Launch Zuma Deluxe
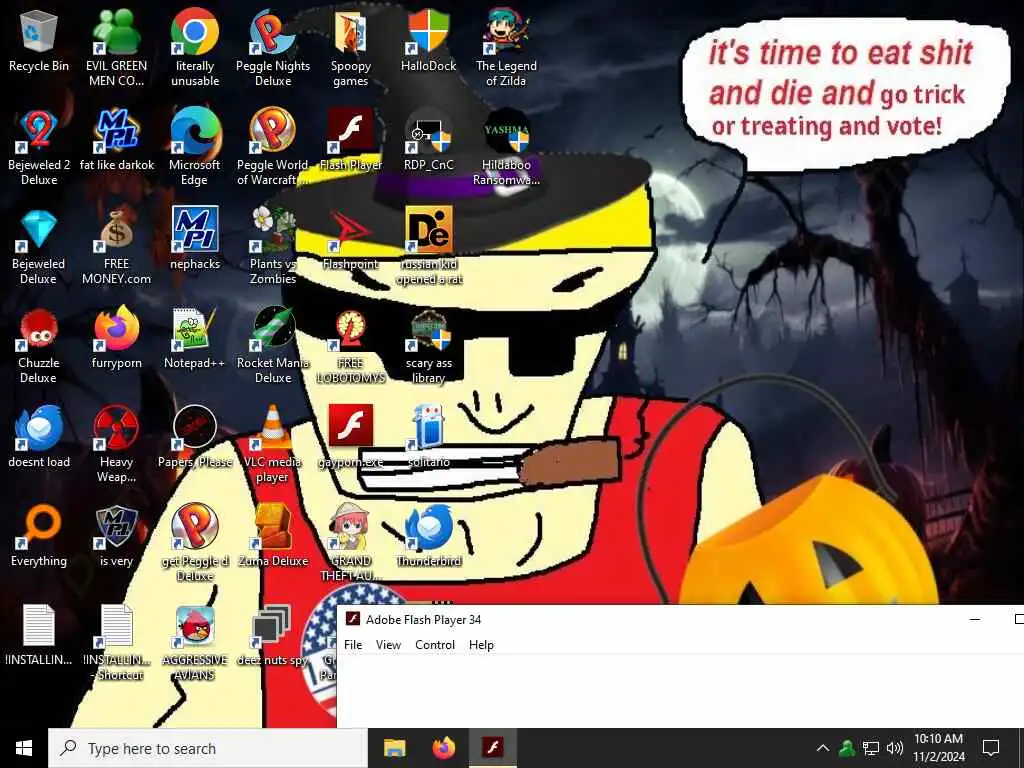This screenshot has width=1024, height=768. coord(273,536)
